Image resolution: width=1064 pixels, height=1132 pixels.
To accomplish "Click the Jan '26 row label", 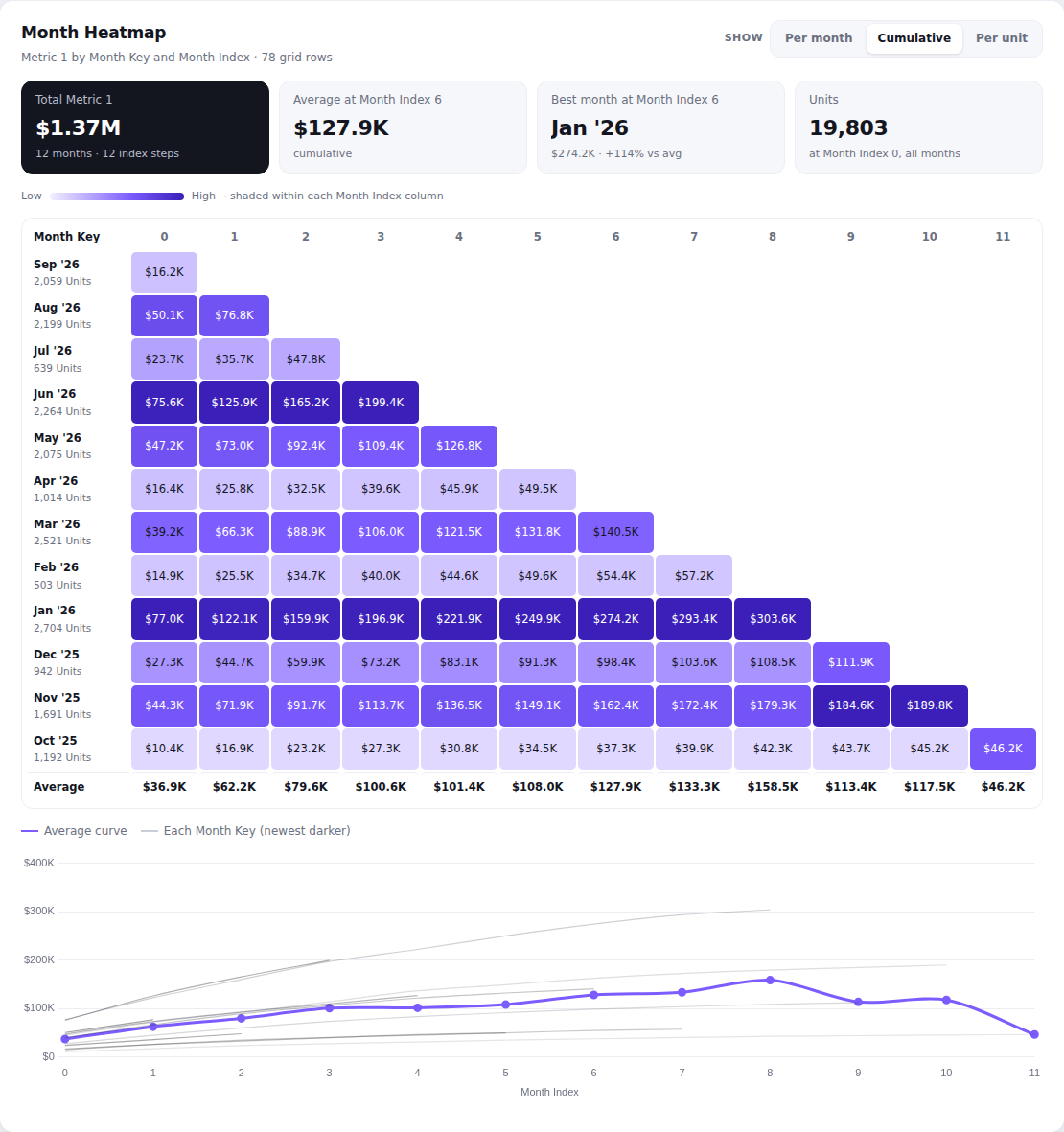I will [54, 611].
